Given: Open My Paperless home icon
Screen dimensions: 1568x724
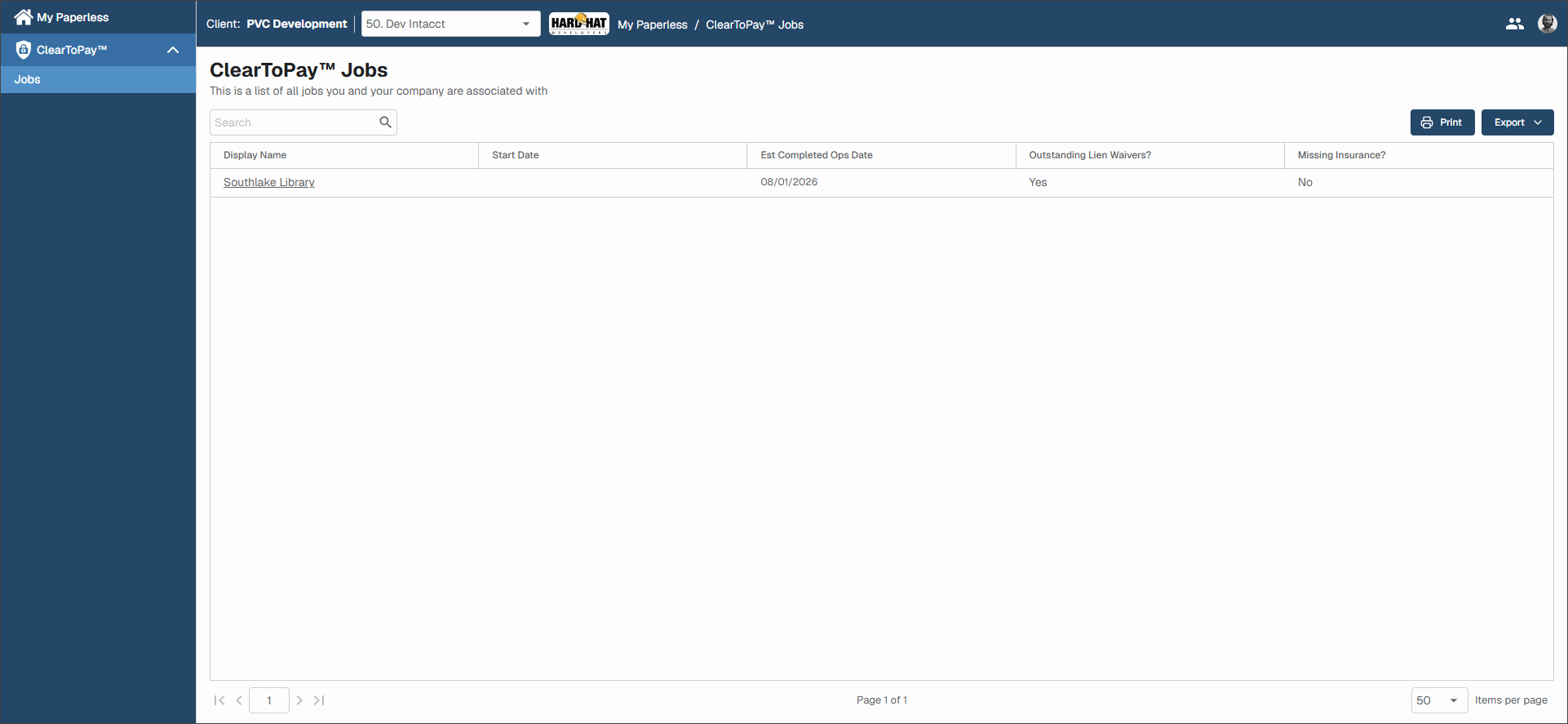Looking at the screenshot, I should point(23,17).
